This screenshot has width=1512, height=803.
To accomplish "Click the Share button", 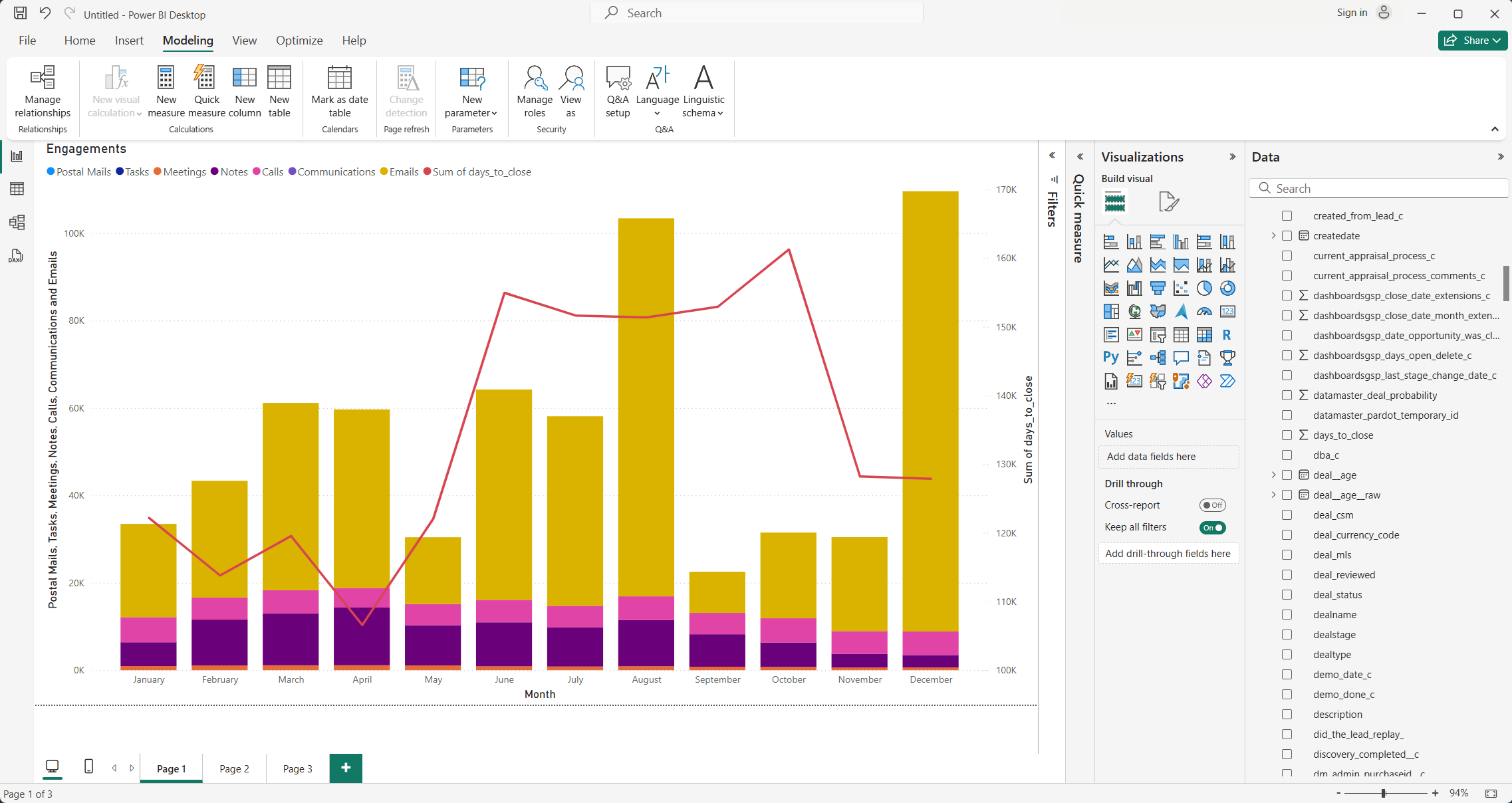I will click(x=1473, y=41).
